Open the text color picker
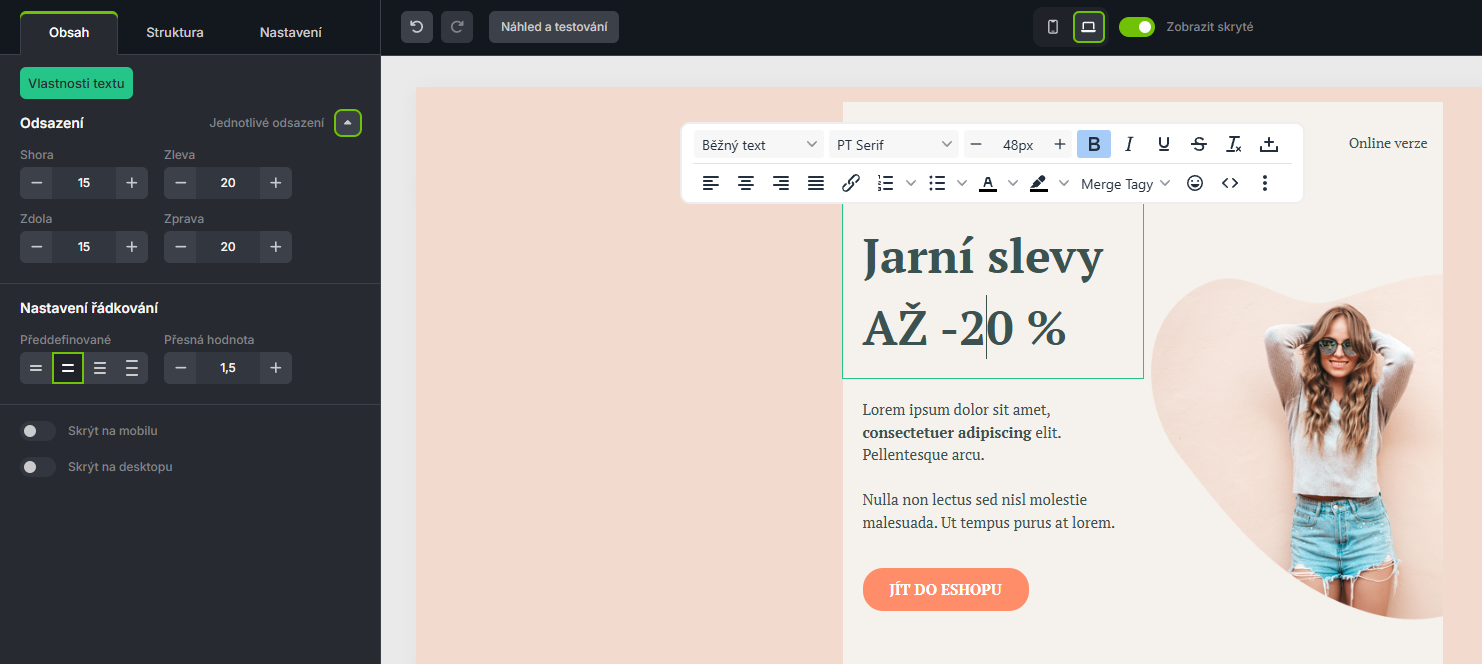Viewport: 1482px width, 664px height. [988, 183]
